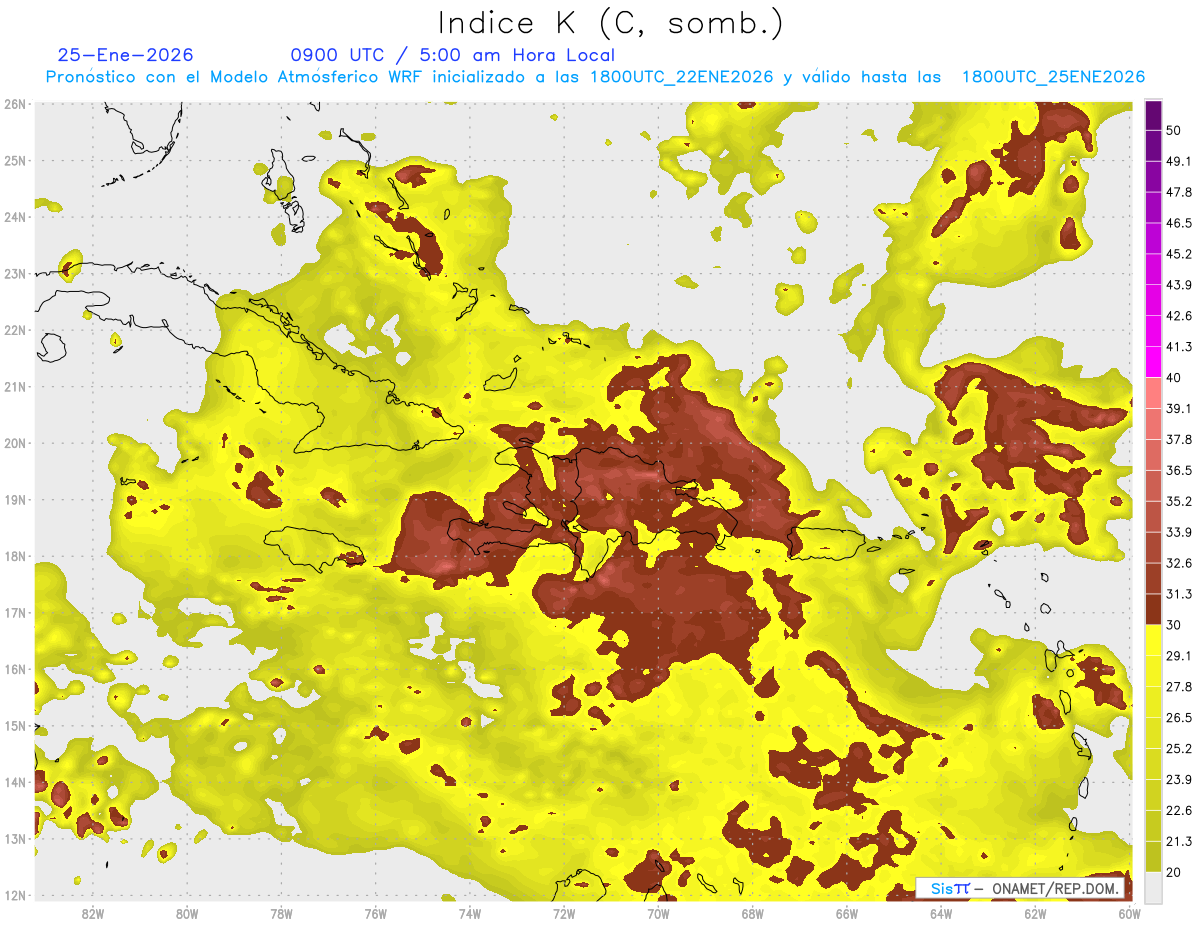The height and width of the screenshot is (927, 1200).
Task: Click the '0900 UTC / 5:00 am Hora Local' time
Action: point(452,55)
